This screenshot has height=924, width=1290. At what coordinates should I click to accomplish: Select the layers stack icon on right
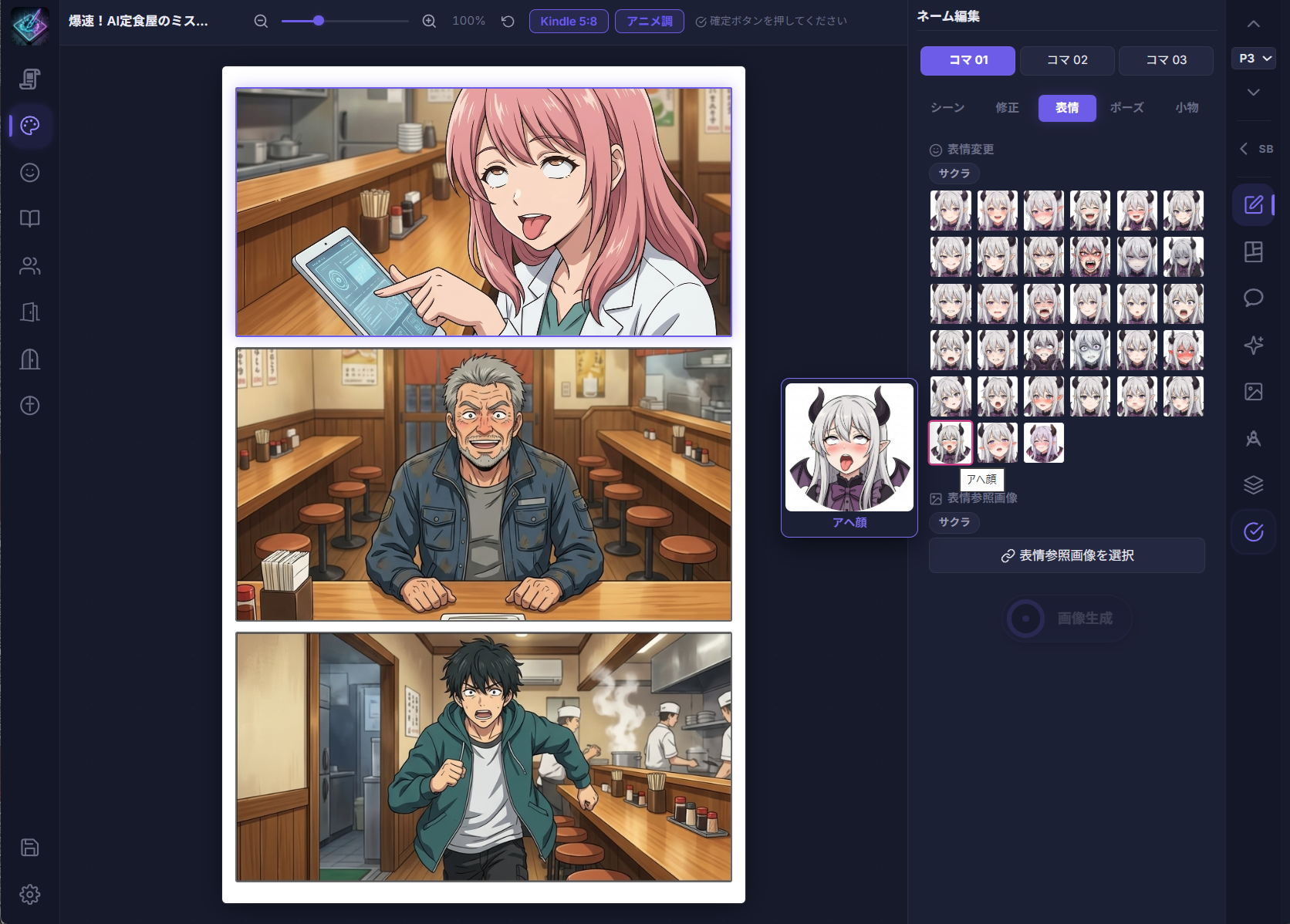(x=1254, y=484)
